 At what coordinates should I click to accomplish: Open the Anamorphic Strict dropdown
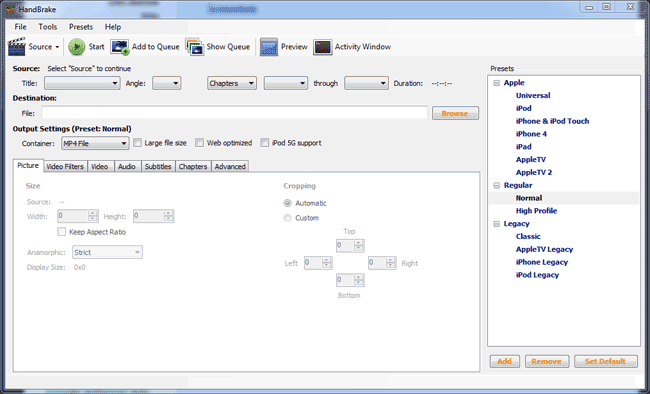107,252
